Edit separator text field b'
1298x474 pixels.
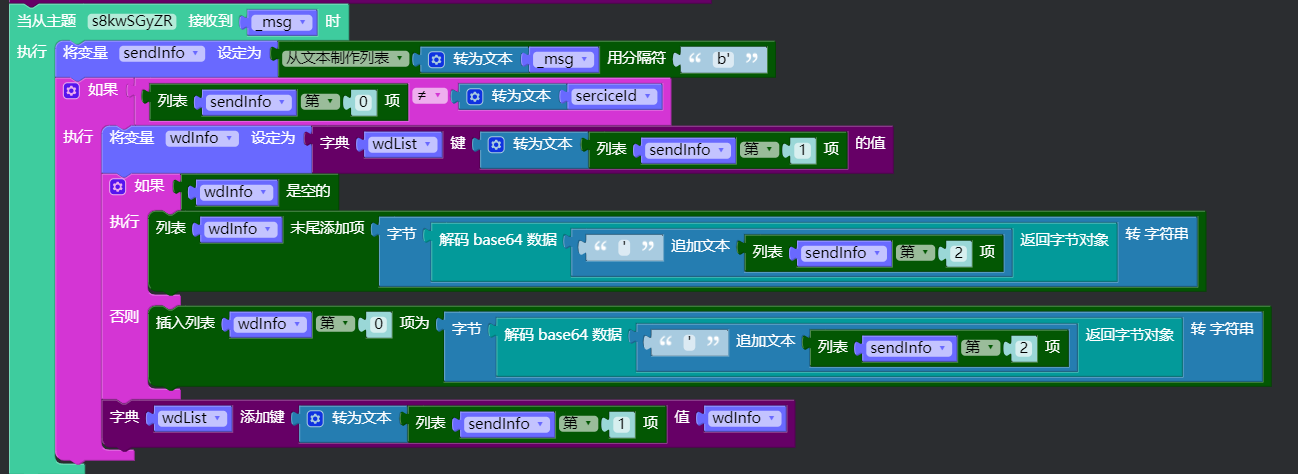tap(724, 60)
